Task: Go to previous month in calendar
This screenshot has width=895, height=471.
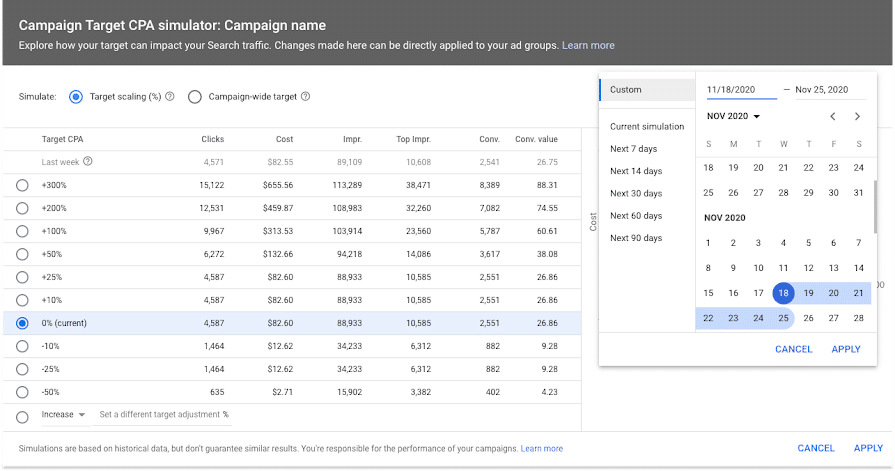Action: pos(833,116)
